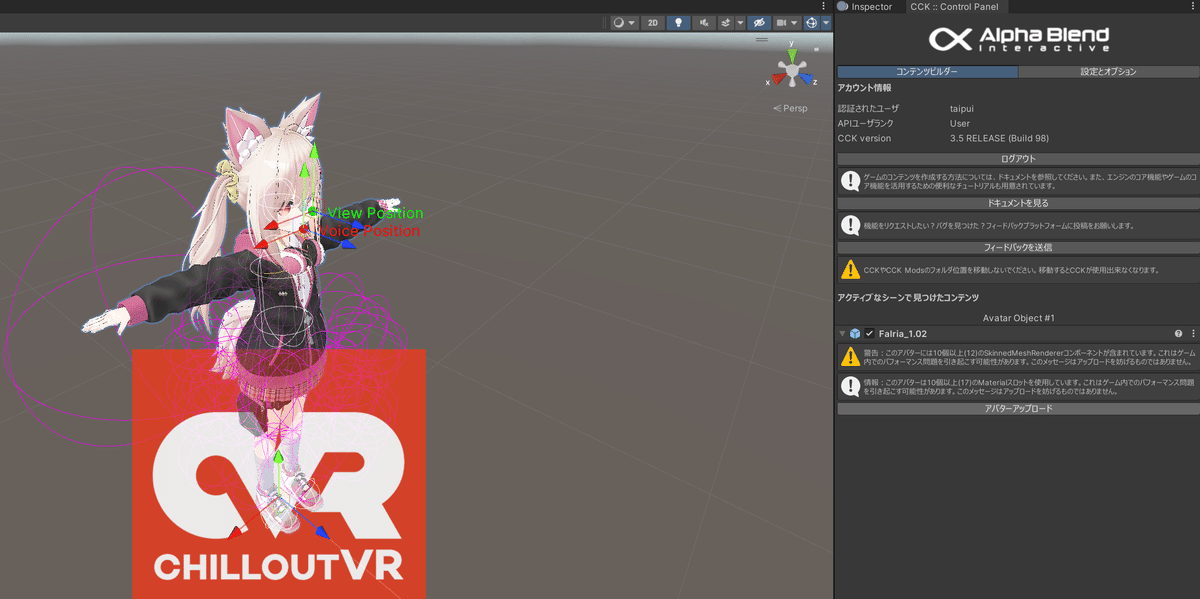Screen dimensions: 1200x599
Task: Toggle the shading mode sphere icon
Action: click(x=617, y=22)
